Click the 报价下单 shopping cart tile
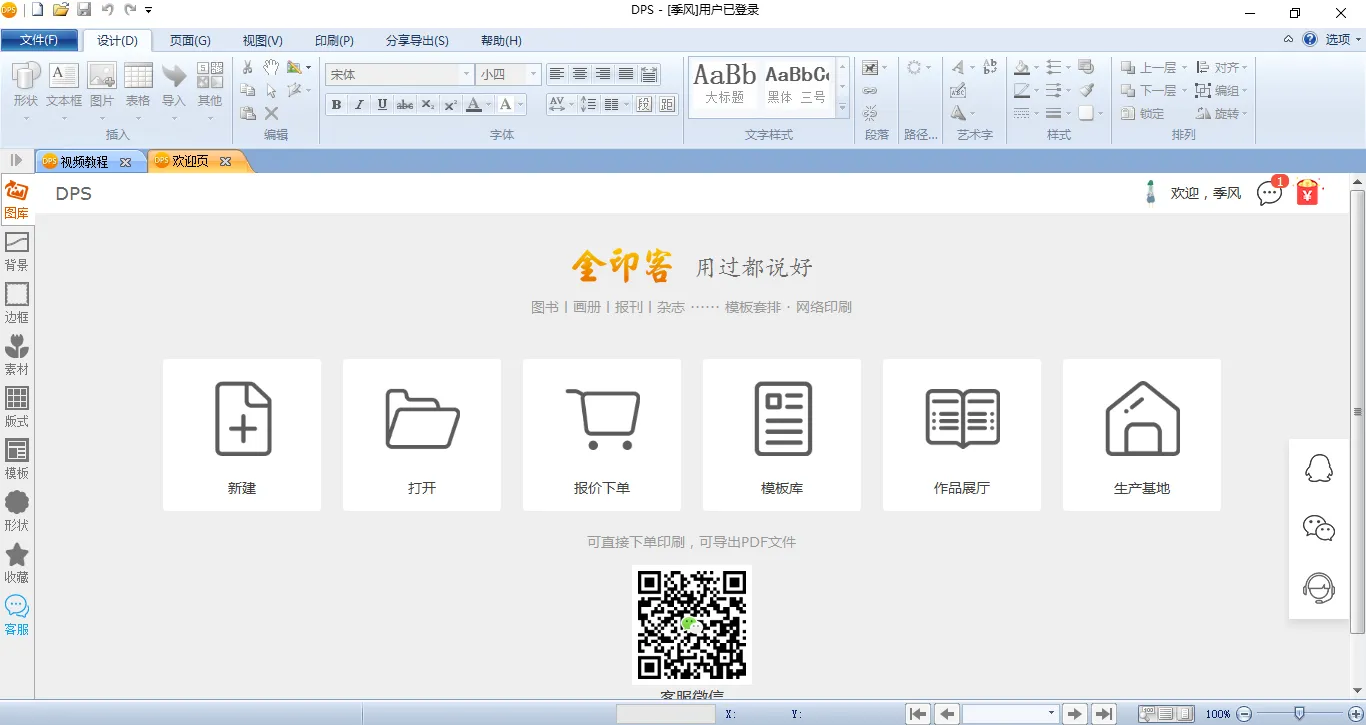1366x725 pixels. tap(601, 435)
